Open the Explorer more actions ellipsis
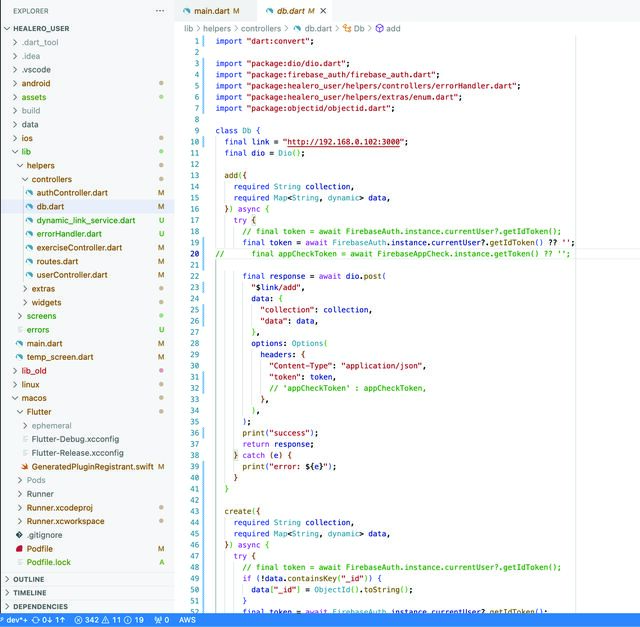This screenshot has height=627, width=640. [x=160, y=11]
